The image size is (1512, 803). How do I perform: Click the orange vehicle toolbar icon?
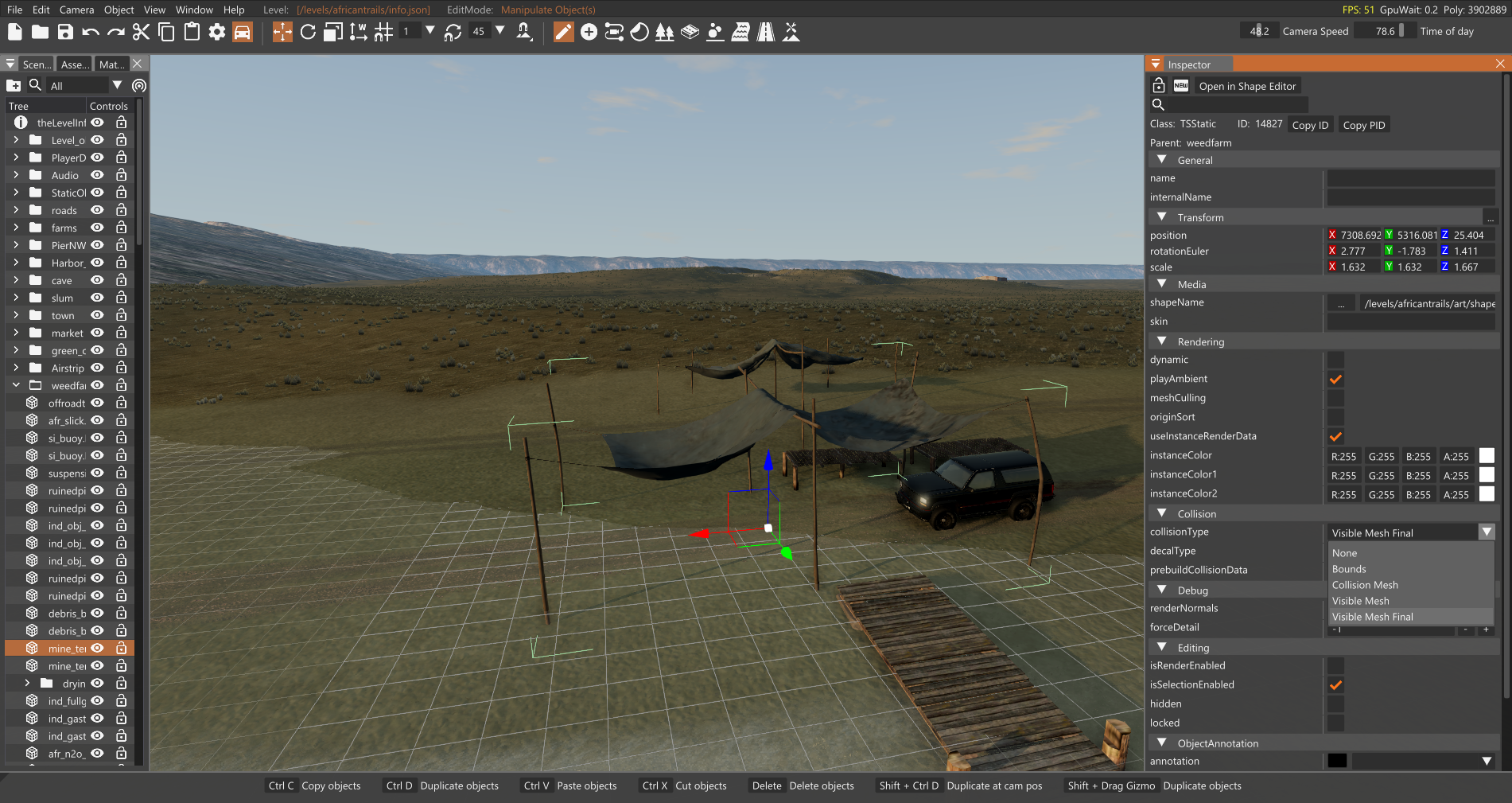(243, 32)
